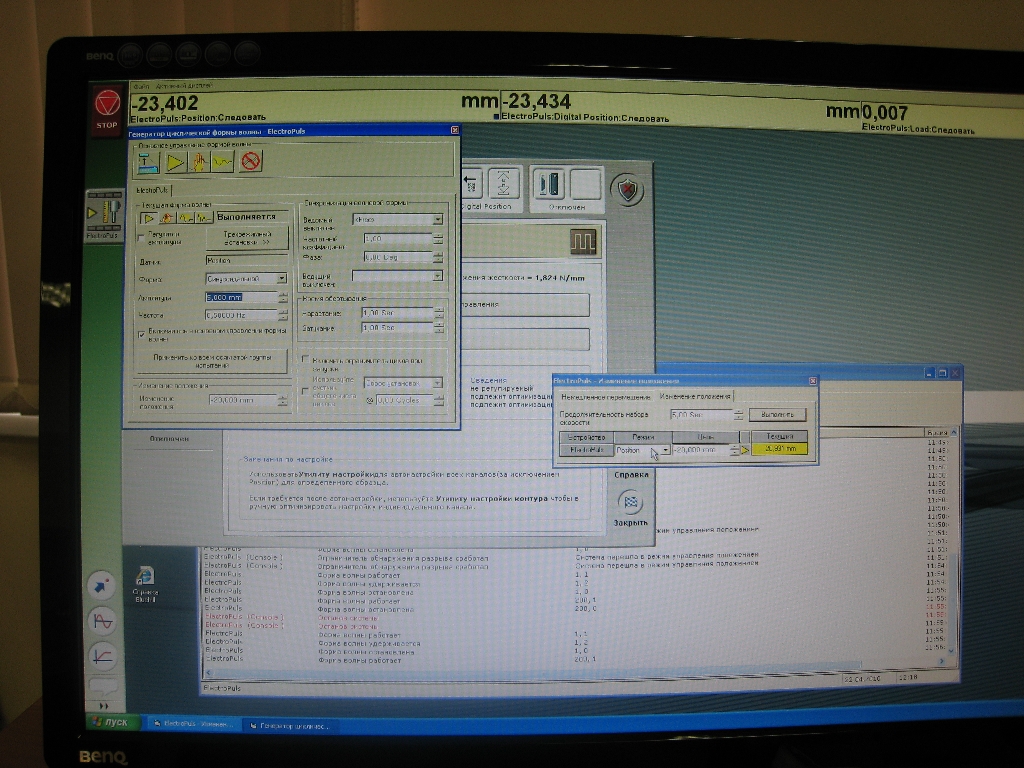Image resolution: width=1024 pixels, height=768 pixels.
Task: Click the ElectroPuls device button in position table
Action: pyautogui.click(x=586, y=450)
